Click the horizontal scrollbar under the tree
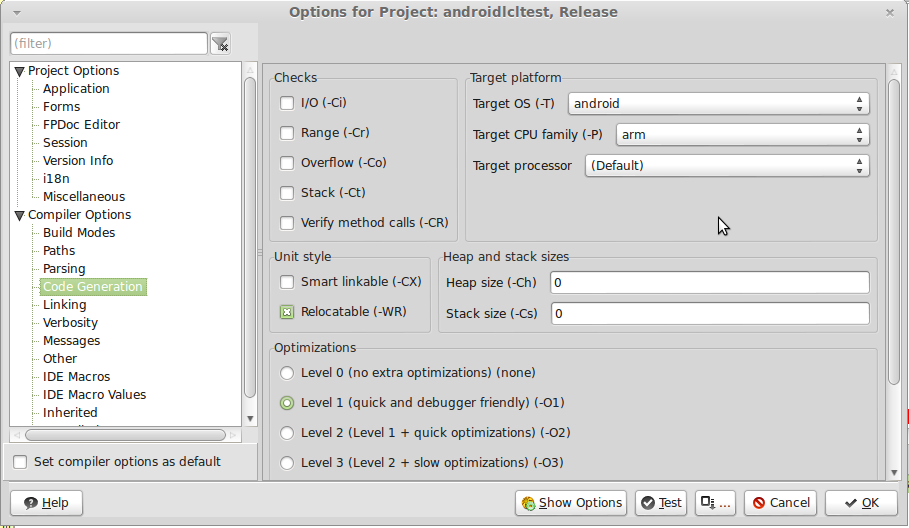This screenshot has height=528, width=909. point(125,435)
